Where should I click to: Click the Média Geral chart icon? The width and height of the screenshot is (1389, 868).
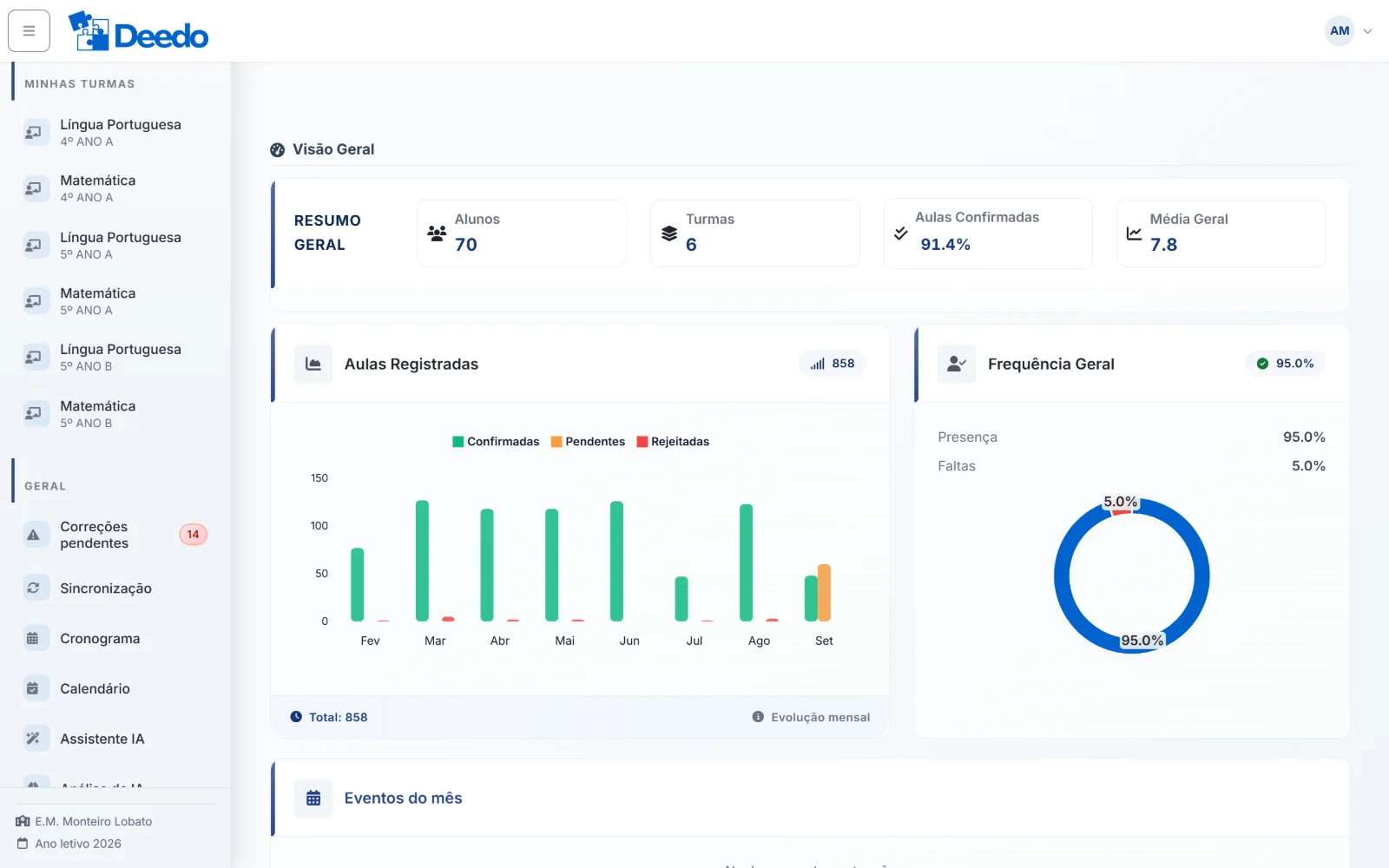click(x=1134, y=233)
